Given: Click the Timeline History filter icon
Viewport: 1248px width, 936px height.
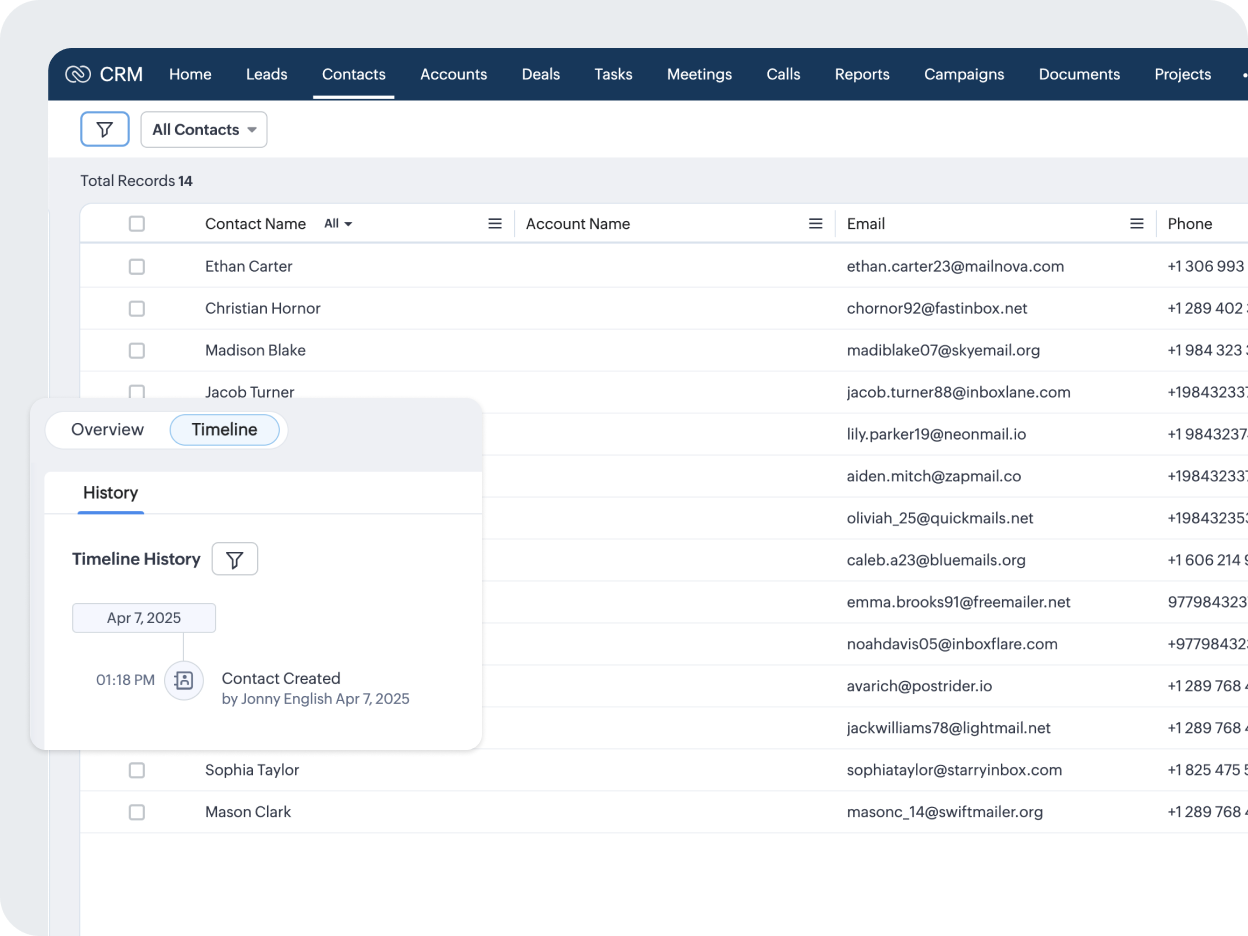Looking at the screenshot, I should point(235,559).
